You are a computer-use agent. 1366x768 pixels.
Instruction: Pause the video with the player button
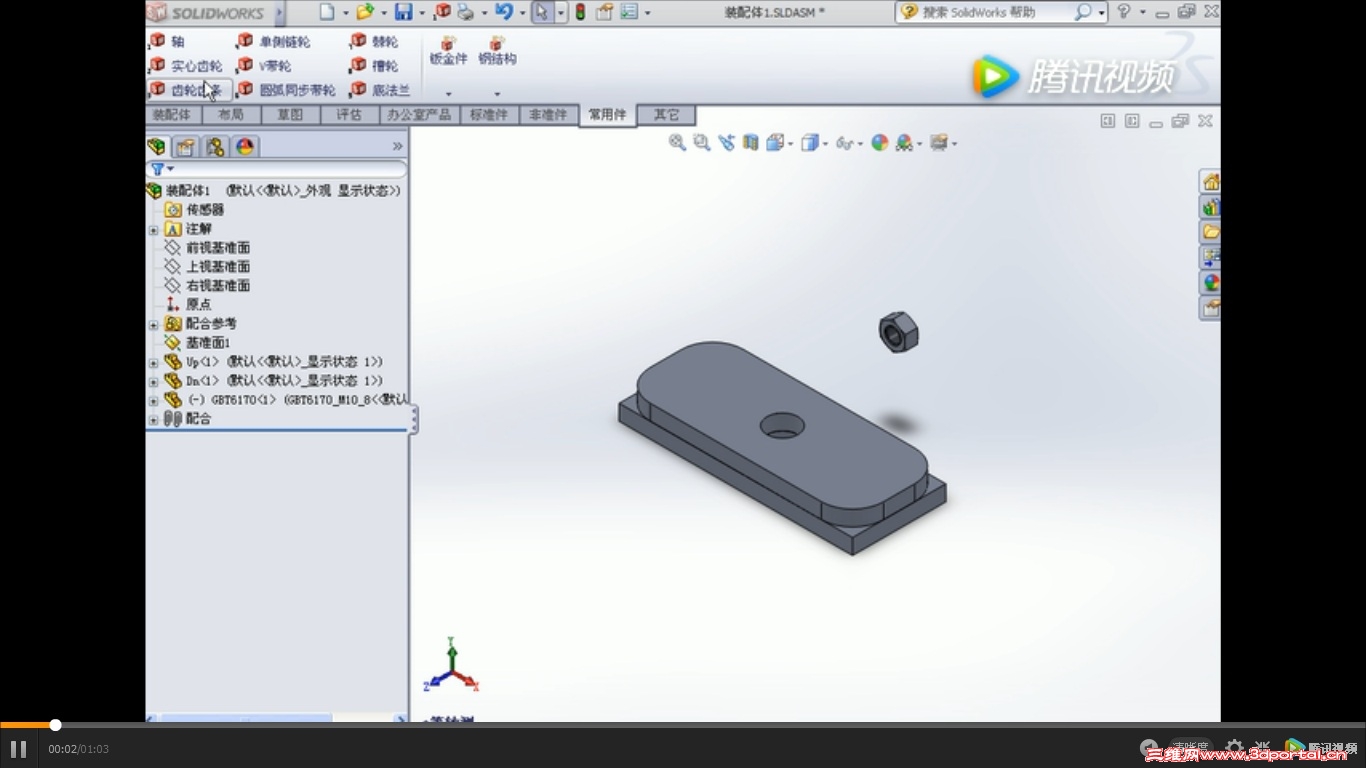pyautogui.click(x=18, y=749)
